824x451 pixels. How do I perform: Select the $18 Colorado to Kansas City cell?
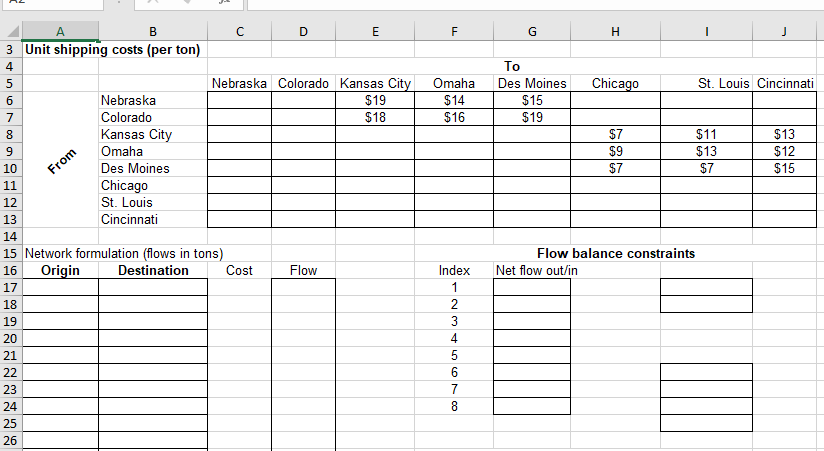click(375, 117)
